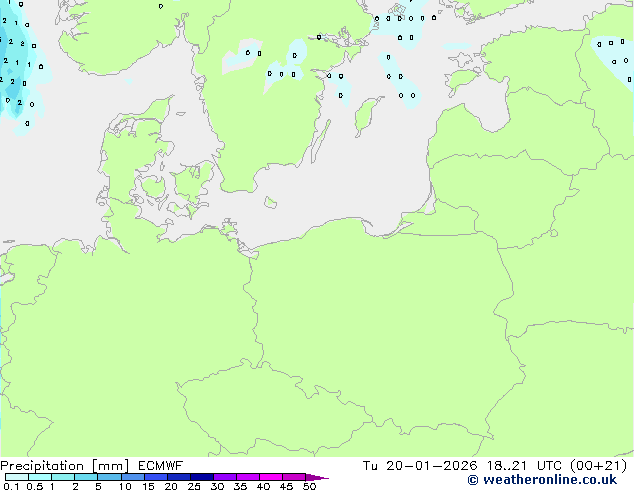Click the "0.1" legend scale label
Screen dimensions: 634x490
point(11,486)
